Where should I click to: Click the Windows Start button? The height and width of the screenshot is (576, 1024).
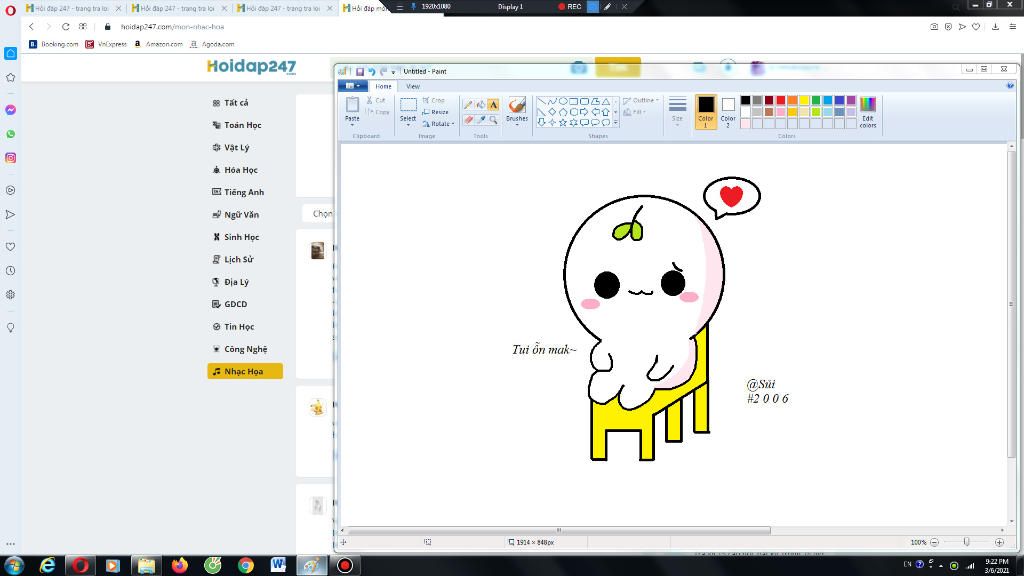[x=14, y=565]
